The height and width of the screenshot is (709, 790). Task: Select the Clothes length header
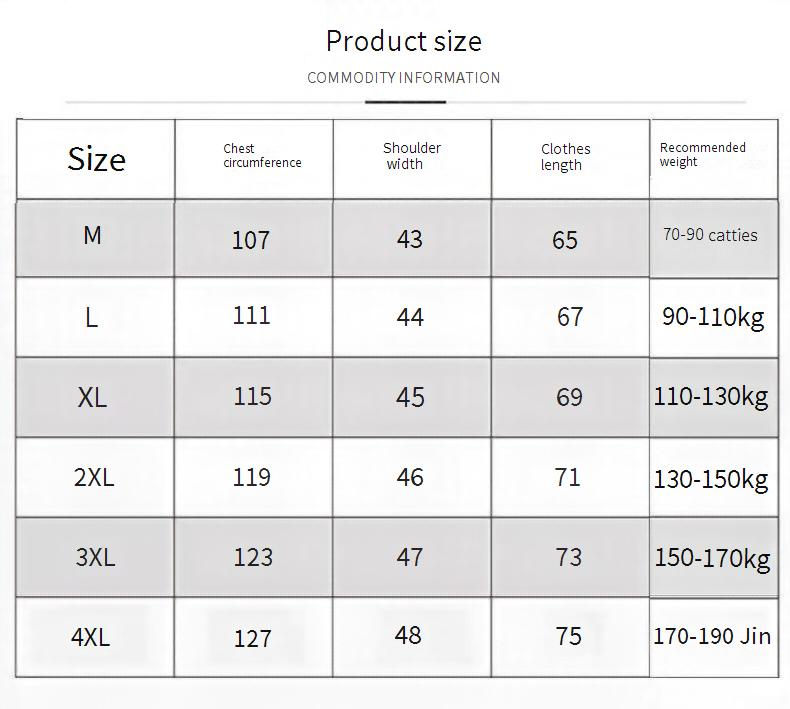coord(565,157)
